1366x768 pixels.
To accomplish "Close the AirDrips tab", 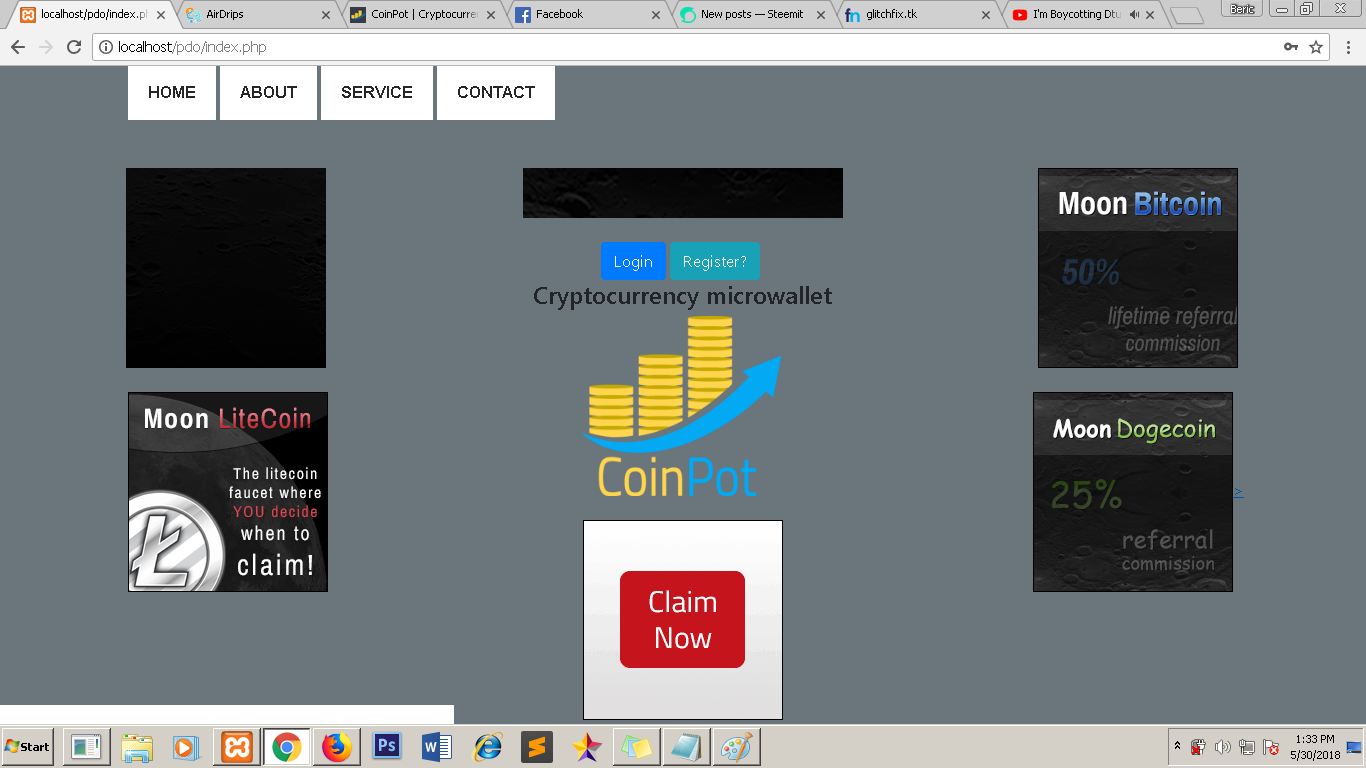I will coord(326,15).
